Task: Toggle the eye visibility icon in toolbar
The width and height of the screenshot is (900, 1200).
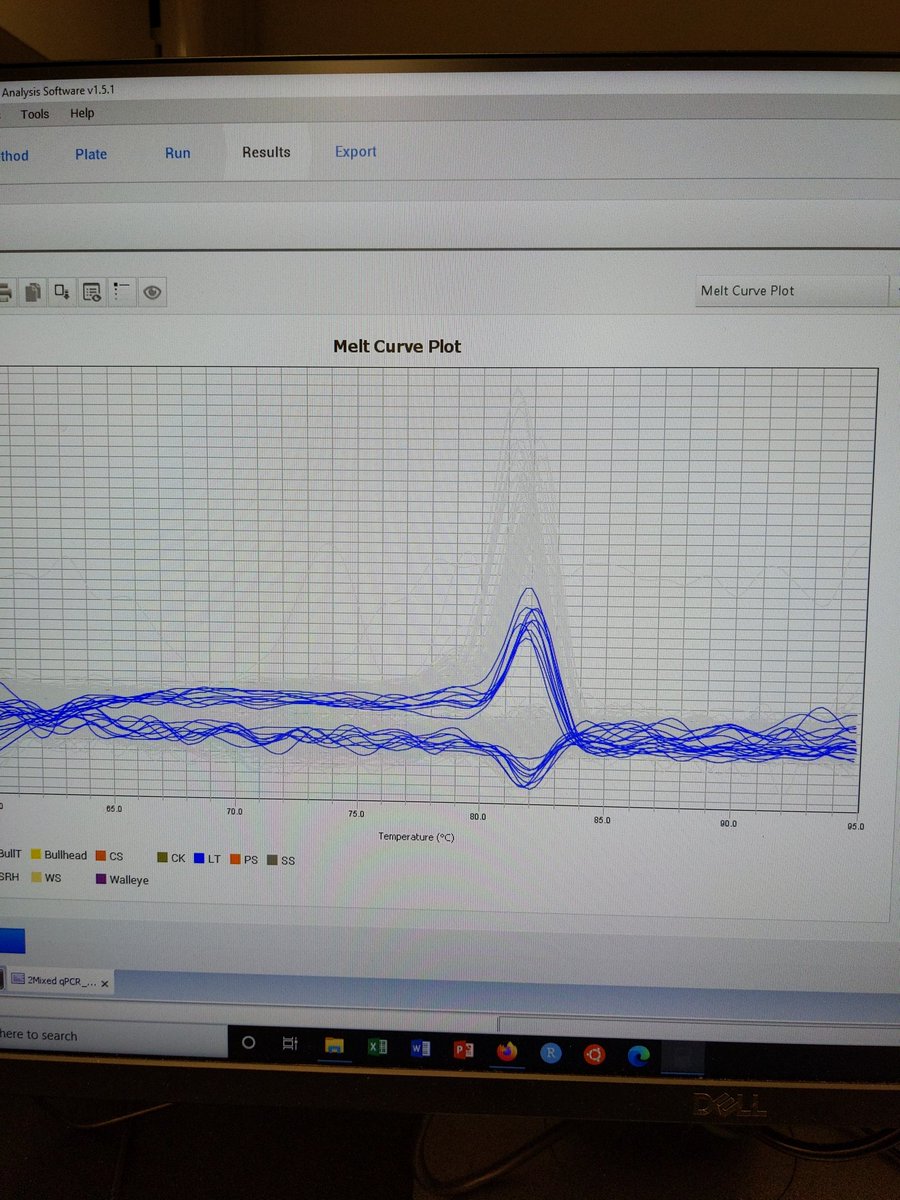Action: 152,291
